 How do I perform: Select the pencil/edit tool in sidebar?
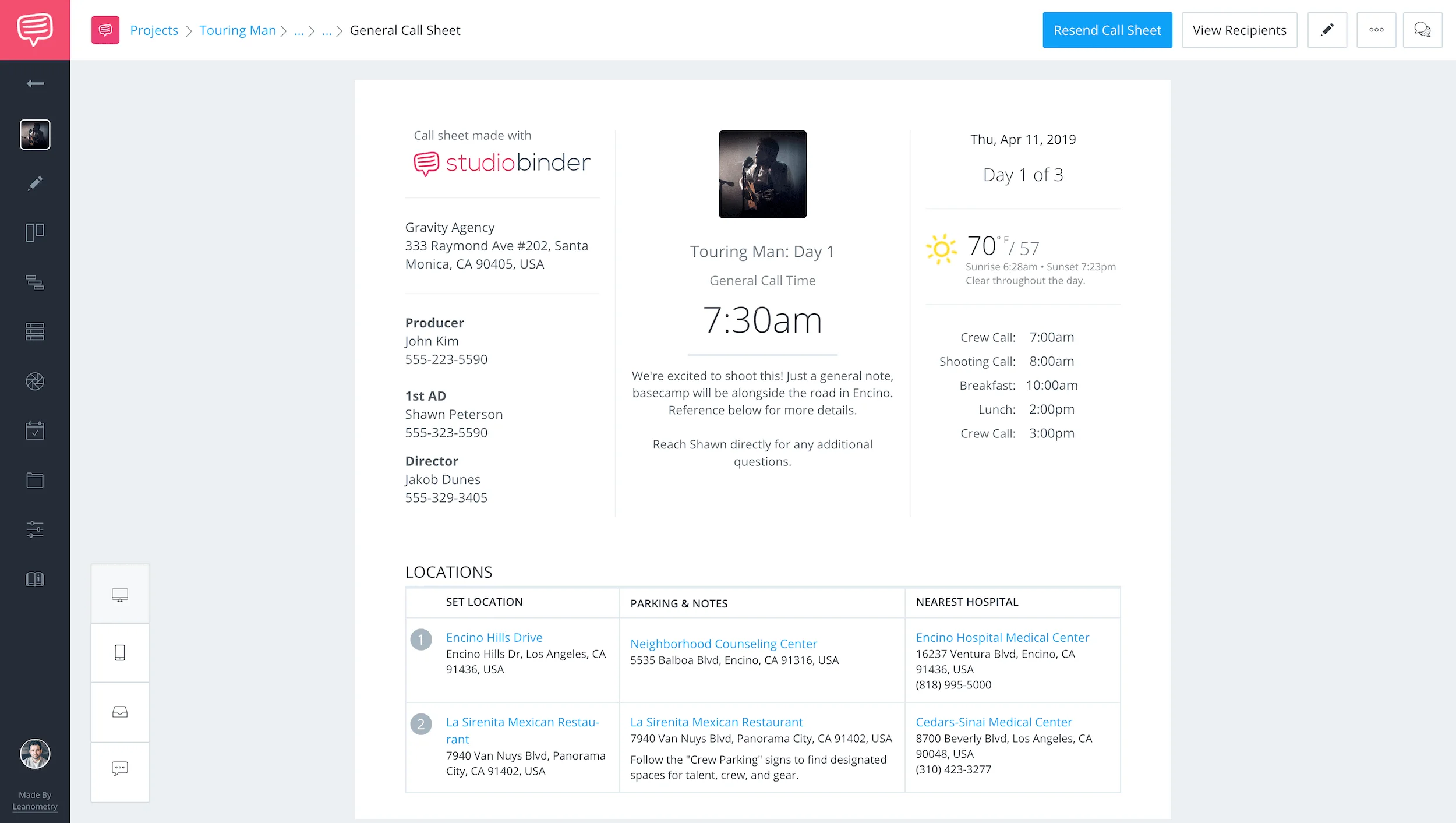[35, 183]
